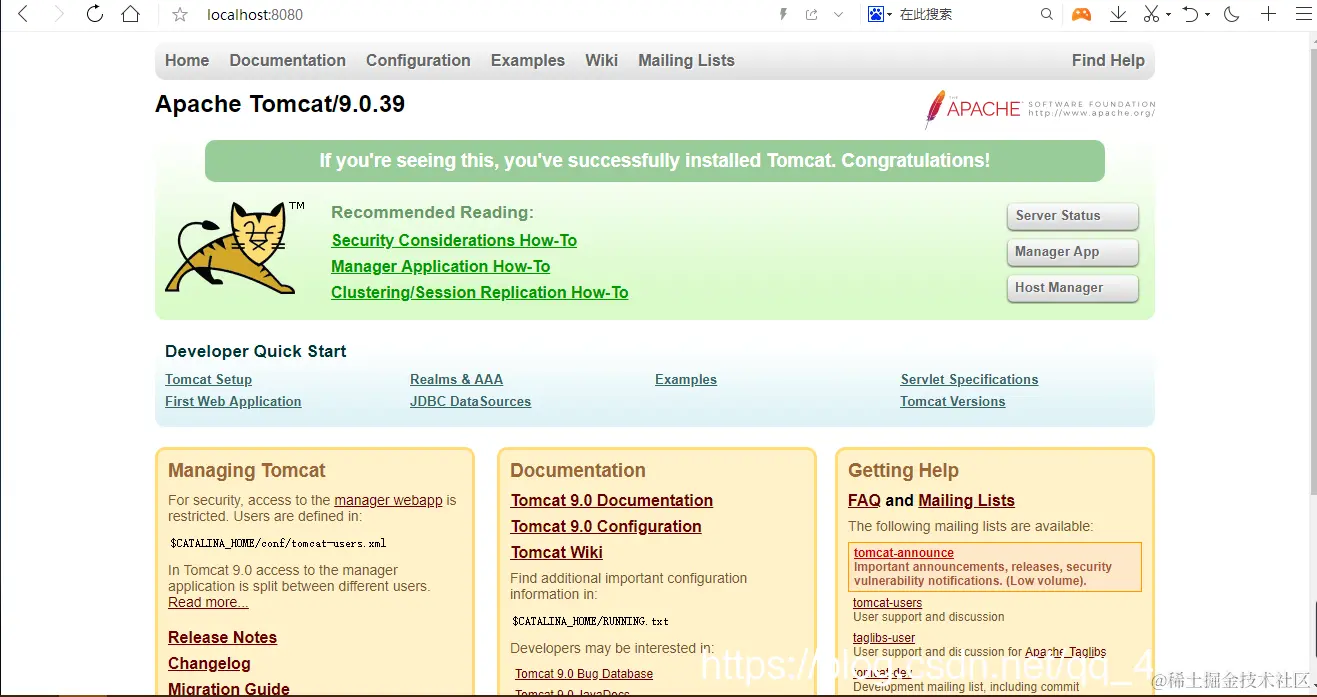This screenshot has width=1317, height=697.
Task: Open the JDBC DataSources link
Action: coord(470,401)
